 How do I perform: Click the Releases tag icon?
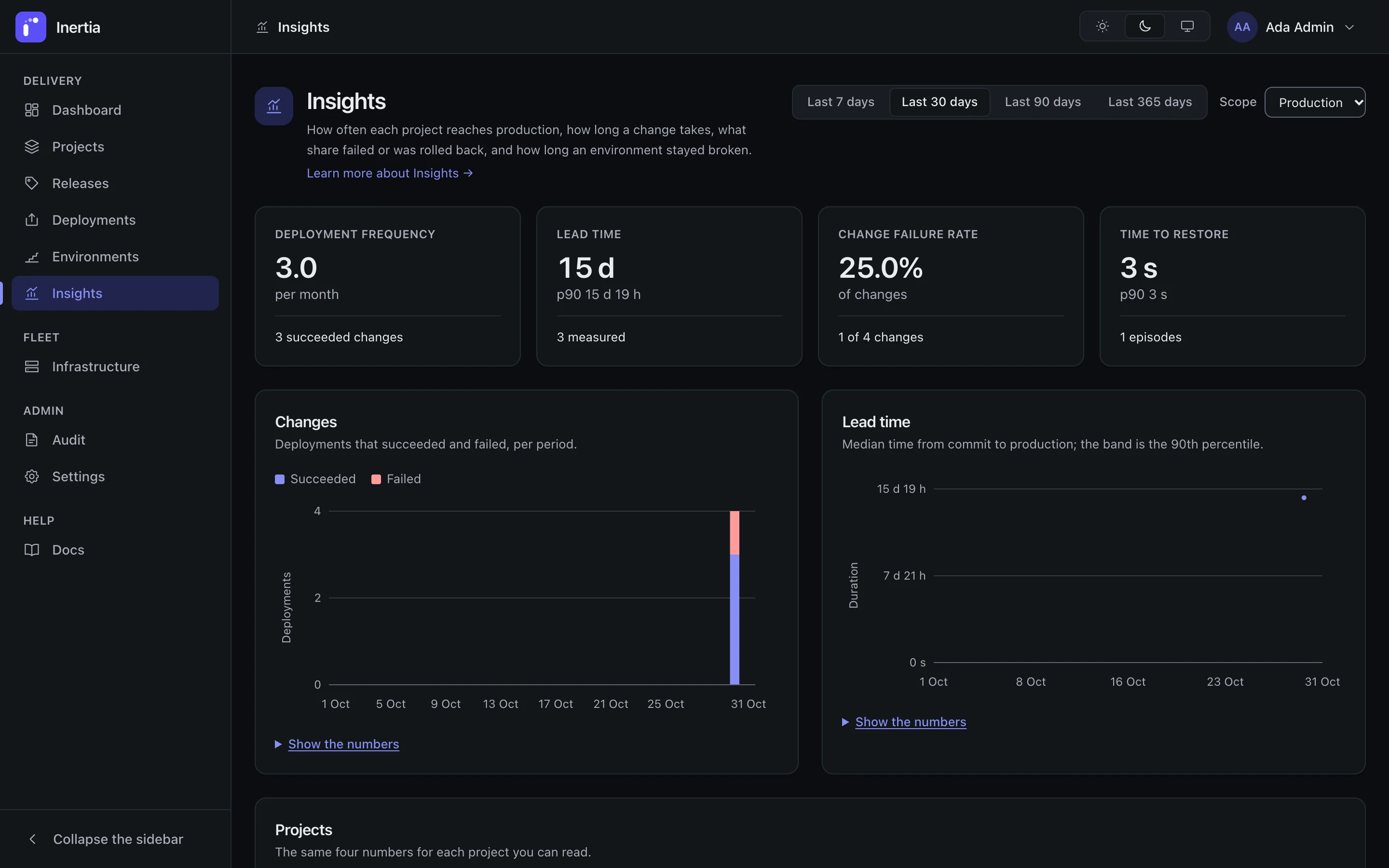tap(31, 183)
